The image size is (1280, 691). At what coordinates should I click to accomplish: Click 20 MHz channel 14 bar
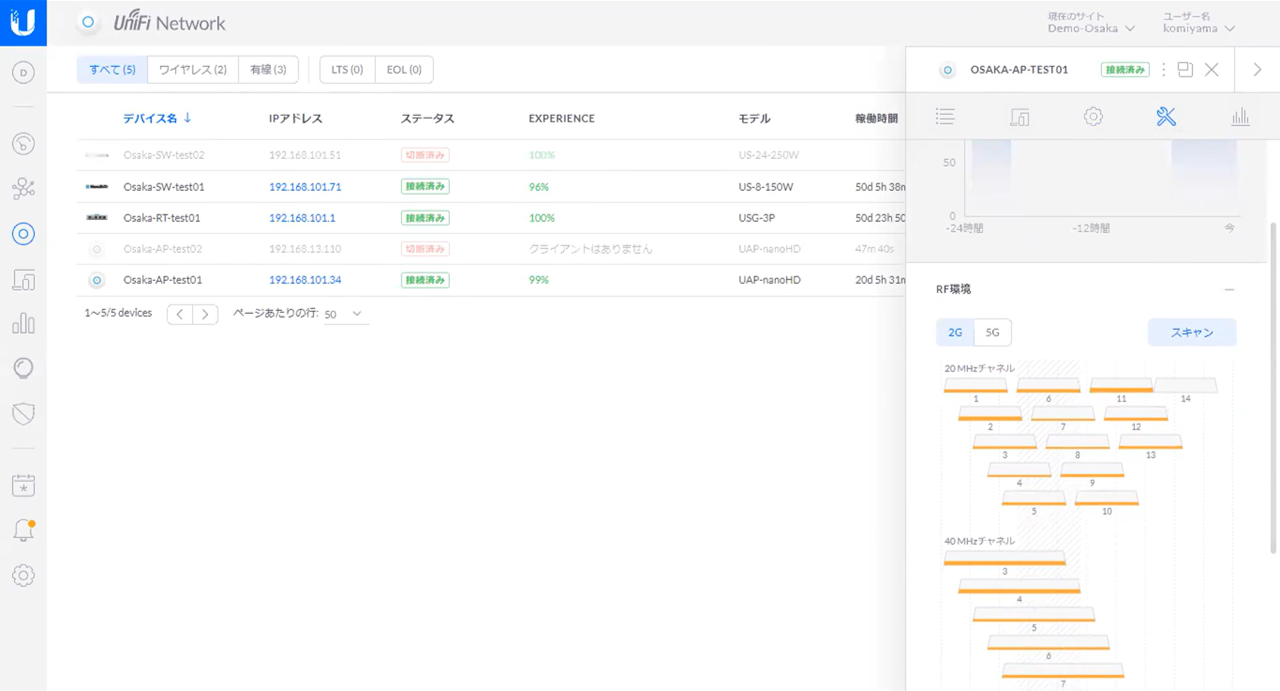click(1186, 385)
